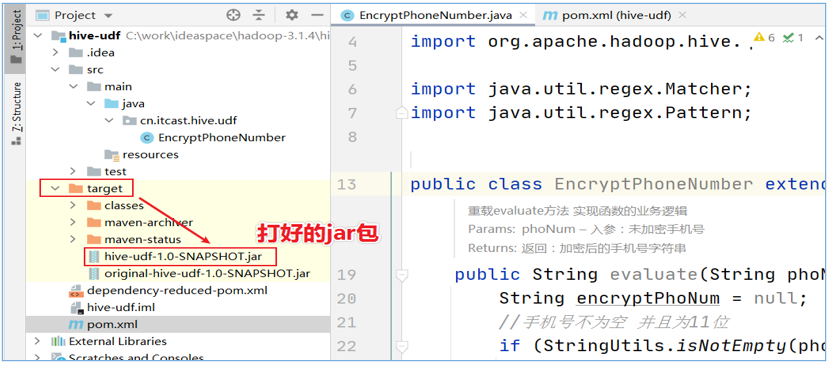Screen dimensions: 833x367
Task: Click the evaluate method name on line 19
Action: (x=653, y=275)
